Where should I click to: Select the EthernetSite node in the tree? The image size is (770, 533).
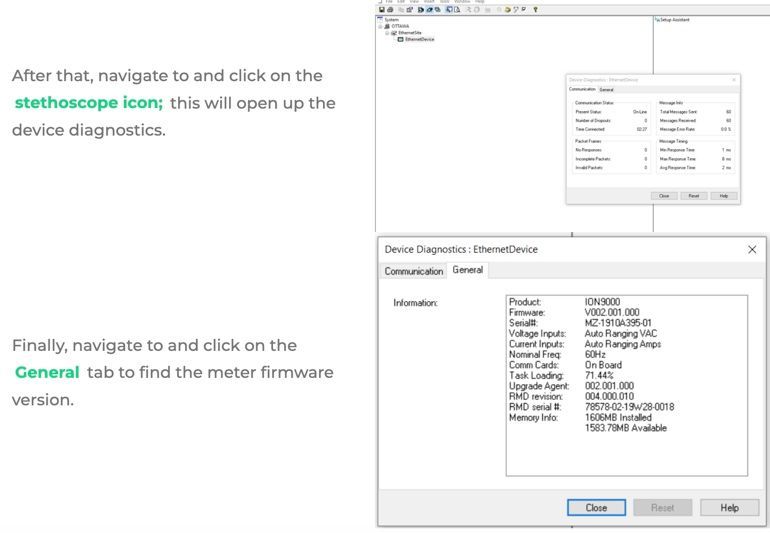click(x=406, y=33)
